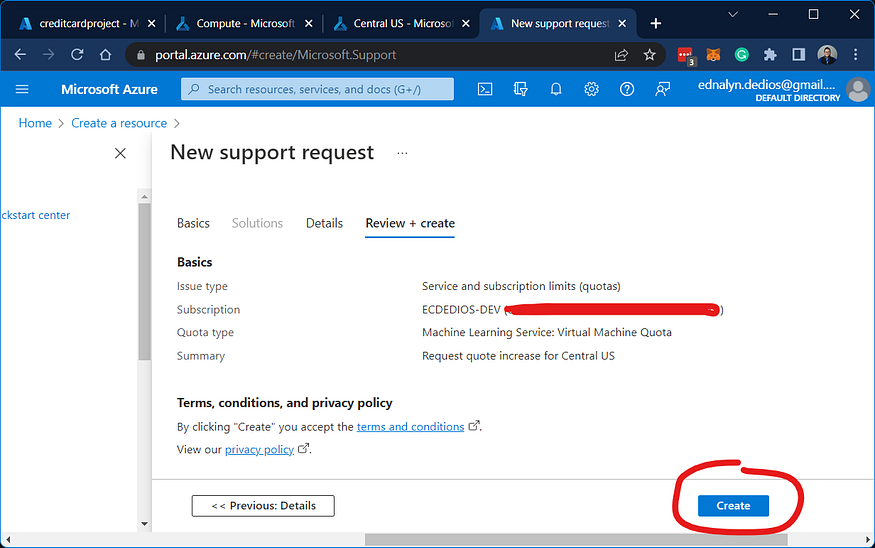Viewport: 875px width, 548px height.
Task: Open the feedback icon in Azure header
Action: [x=662, y=89]
